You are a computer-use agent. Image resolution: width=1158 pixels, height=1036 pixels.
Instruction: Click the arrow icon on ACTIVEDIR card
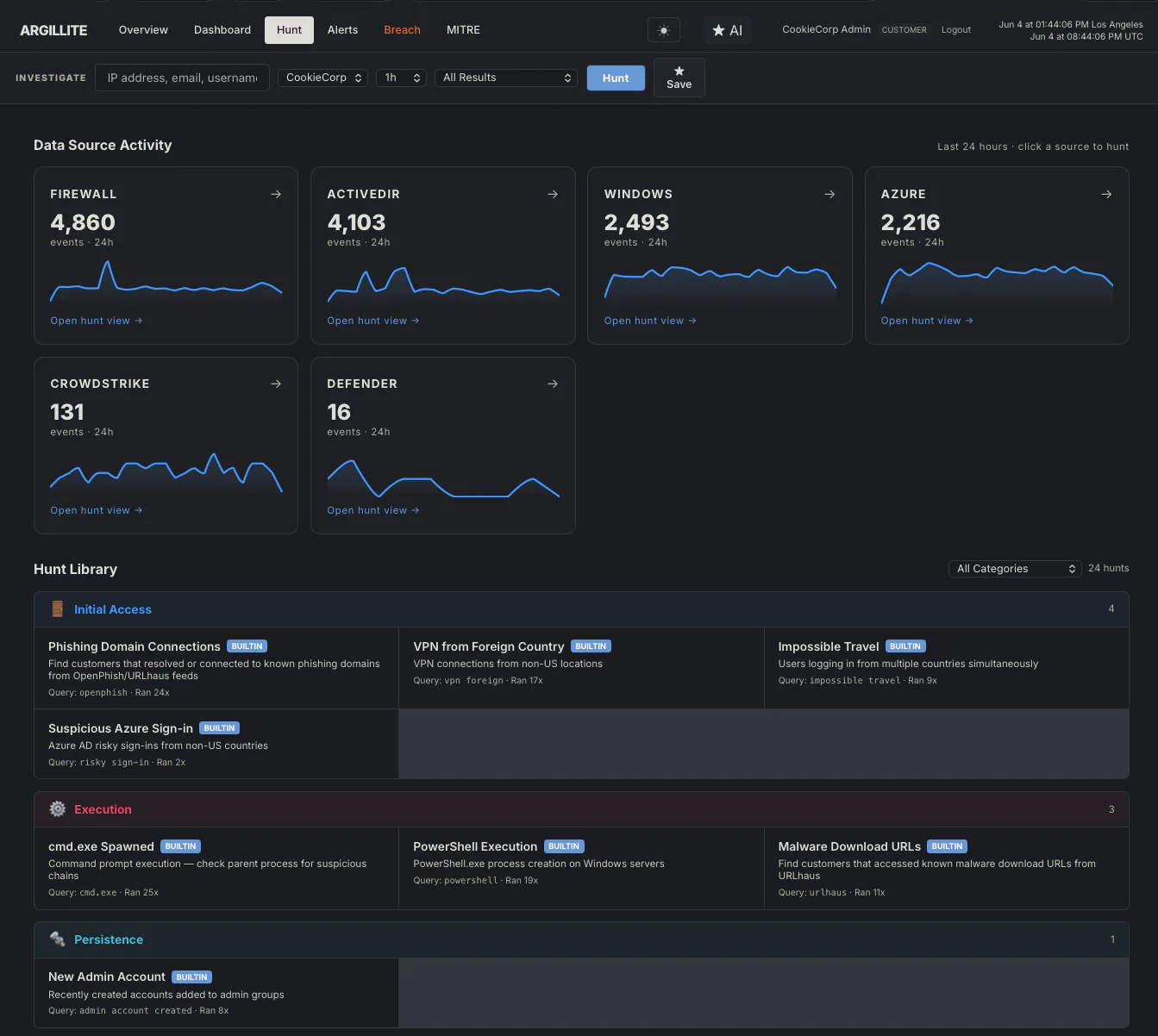(553, 194)
